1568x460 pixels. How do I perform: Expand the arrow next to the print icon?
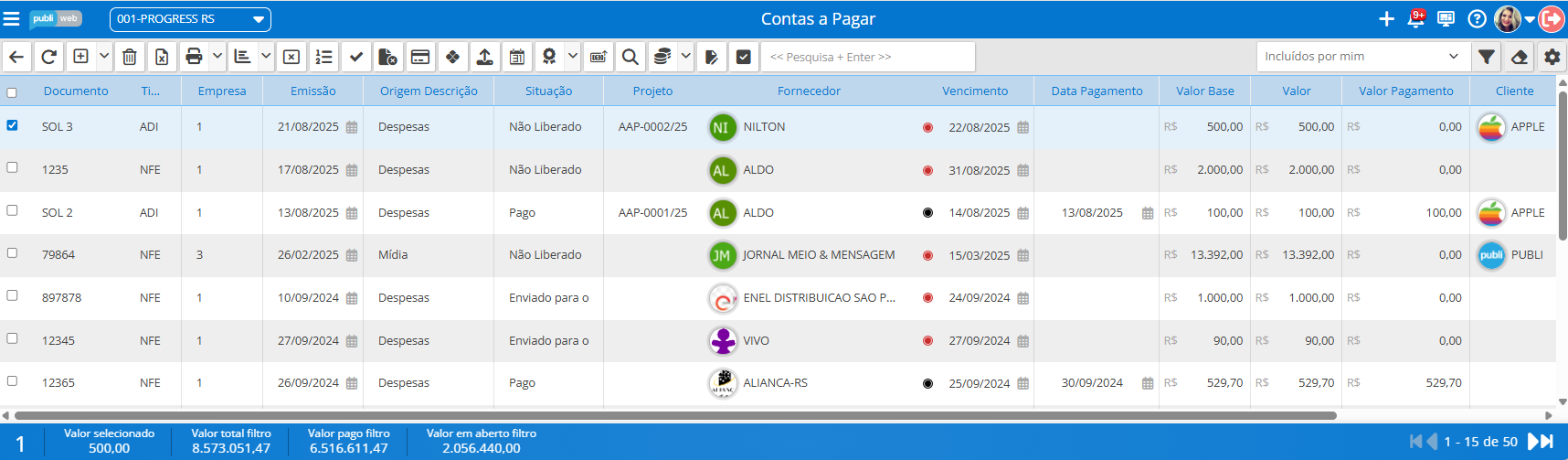click(x=217, y=57)
